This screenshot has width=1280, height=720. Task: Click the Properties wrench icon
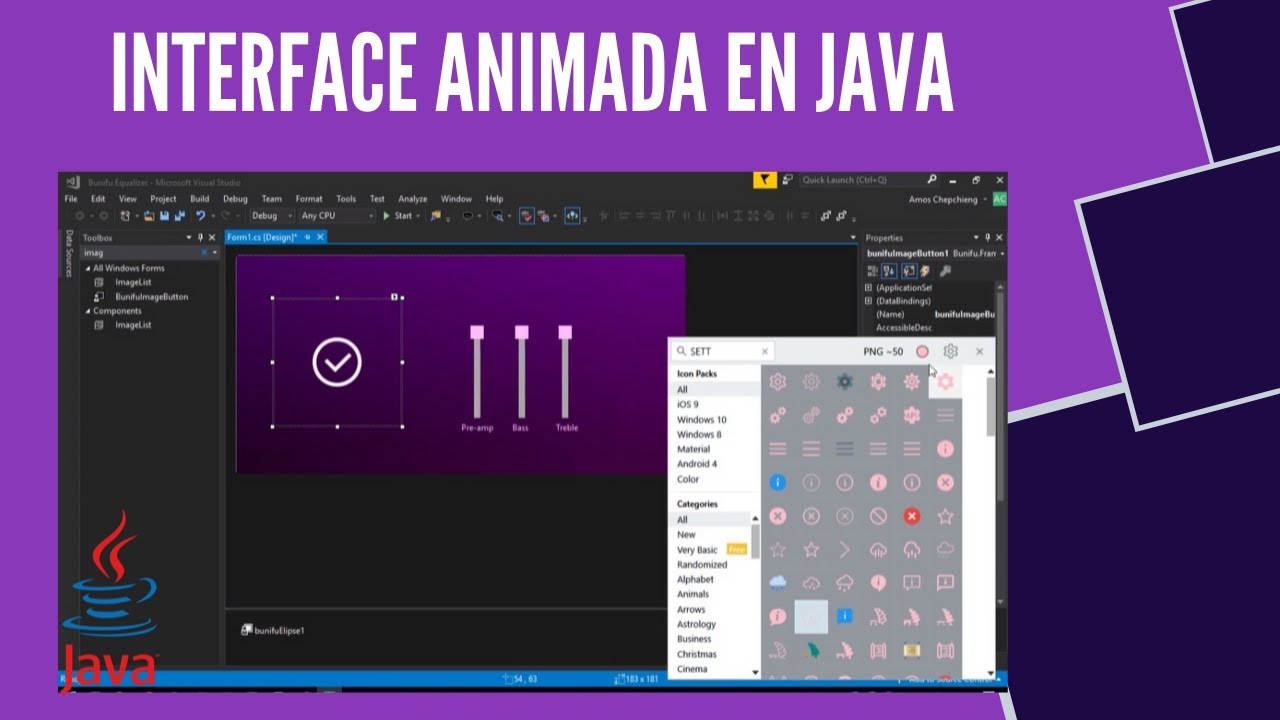(x=945, y=271)
